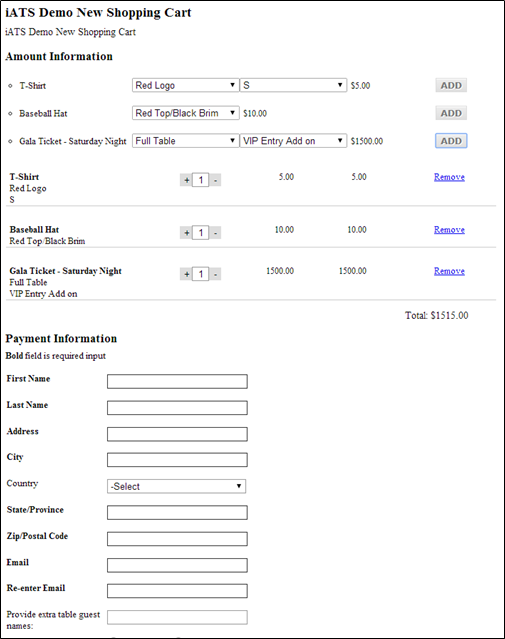The width and height of the screenshot is (505, 639).
Task: Focus the State/Province field
Action: [177, 512]
